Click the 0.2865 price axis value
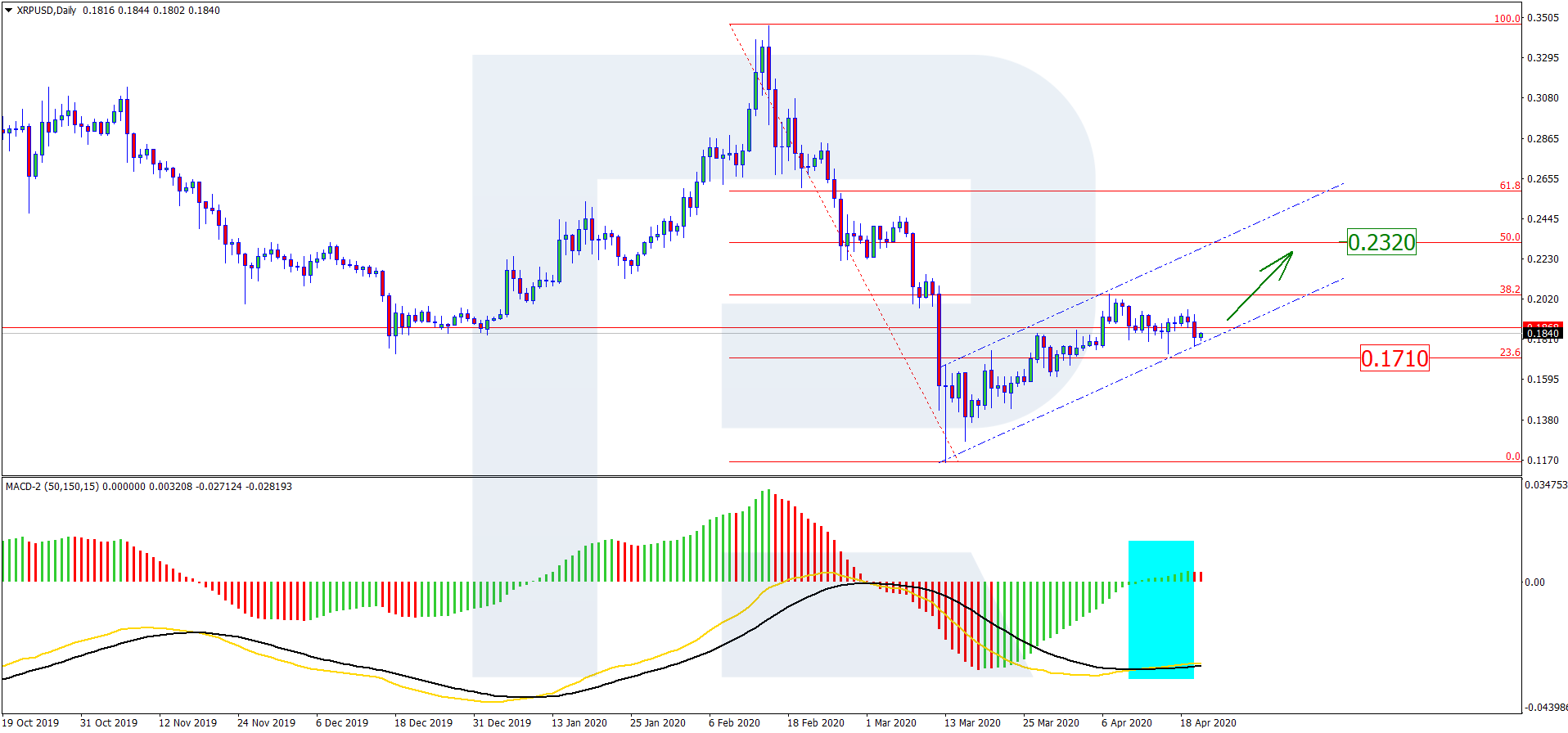The height and width of the screenshot is (733, 1568). click(x=1543, y=139)
